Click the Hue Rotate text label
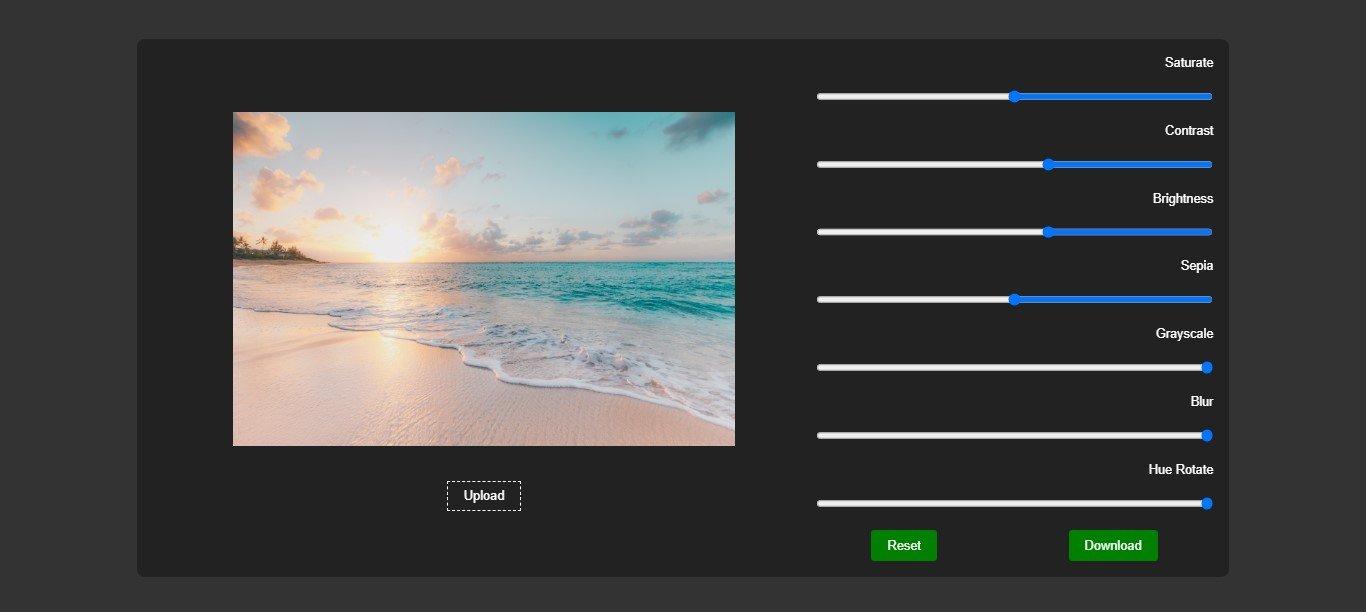1366x612 pixels. (x=1180, y=470)
